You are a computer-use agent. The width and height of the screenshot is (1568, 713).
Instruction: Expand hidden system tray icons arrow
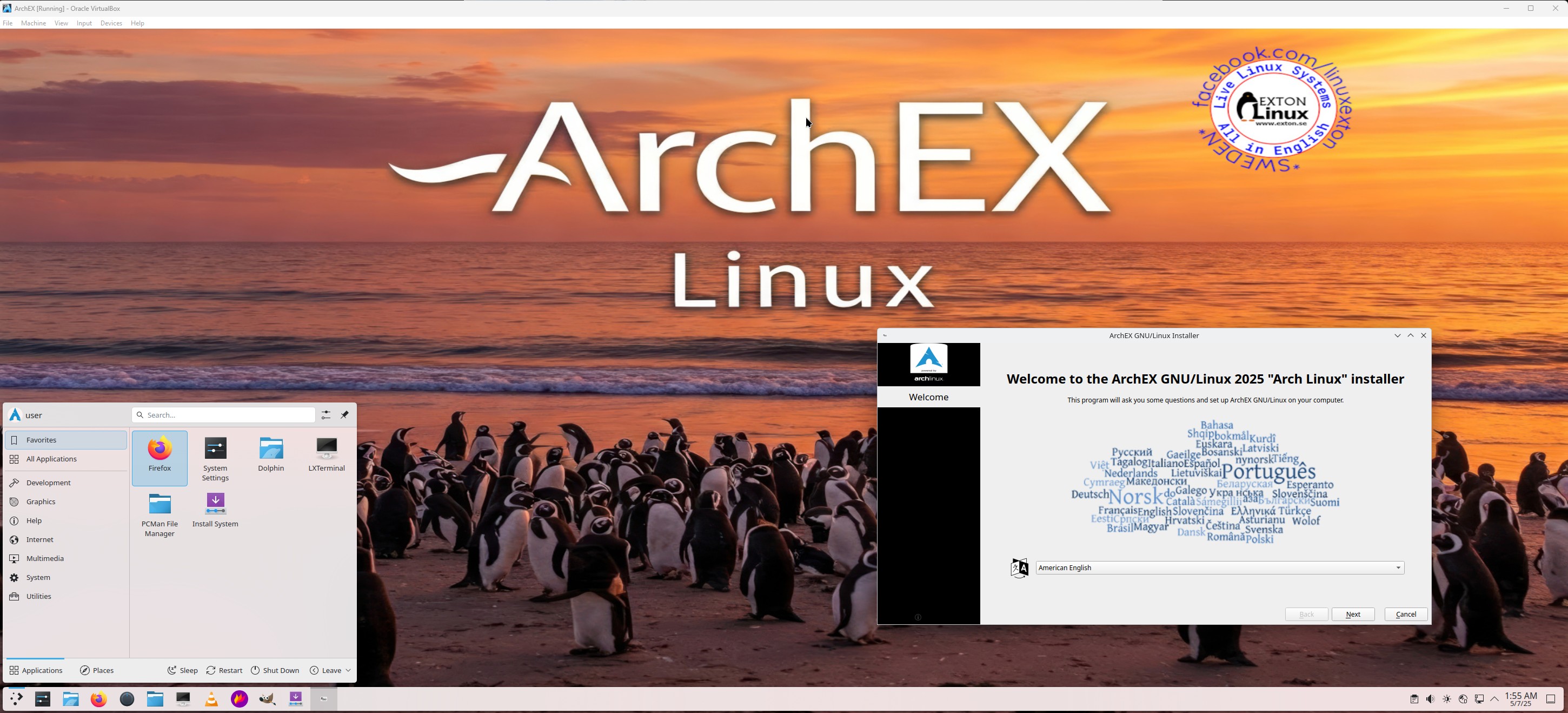click(1494, 699)
